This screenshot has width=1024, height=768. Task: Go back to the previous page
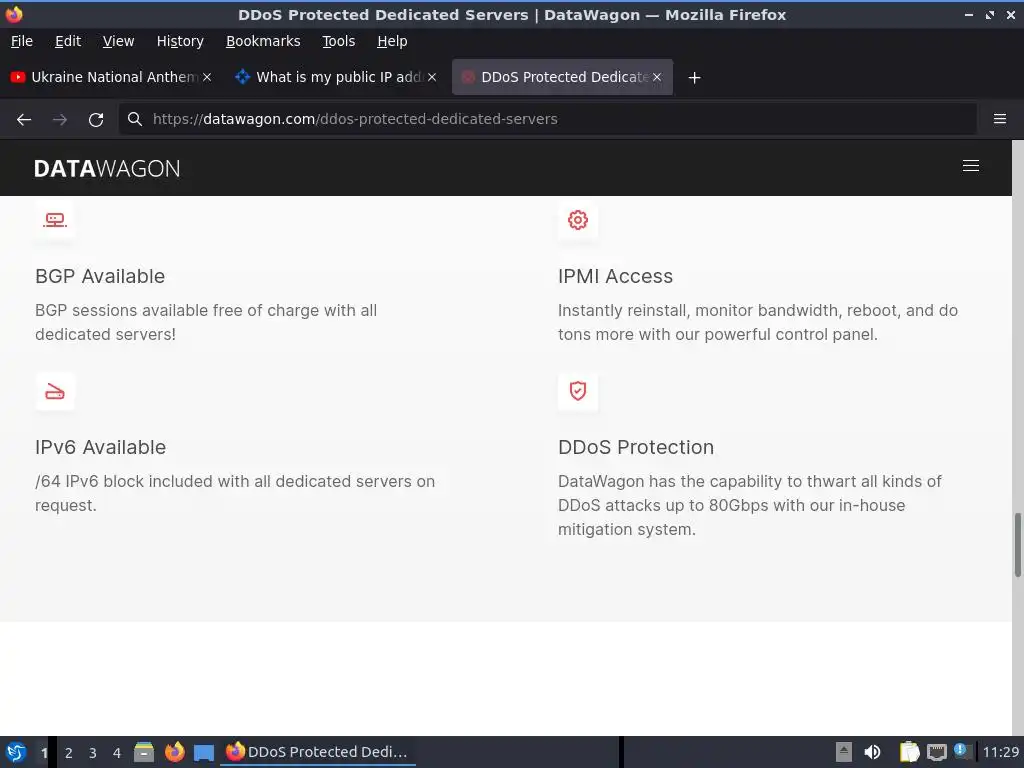coord(24,120)
